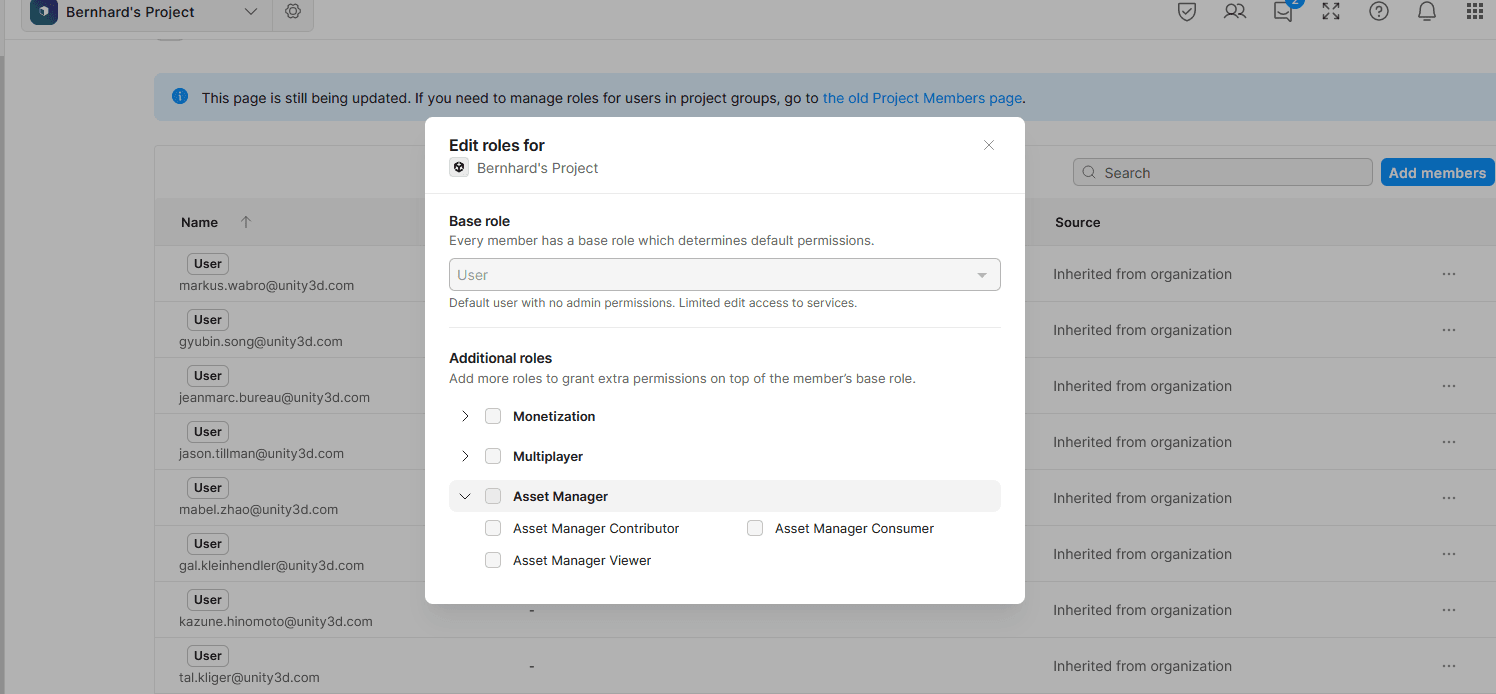Open the inbox icon showing 2 notifications
The image size is (1496, 694).
[x=1282, y=12]
